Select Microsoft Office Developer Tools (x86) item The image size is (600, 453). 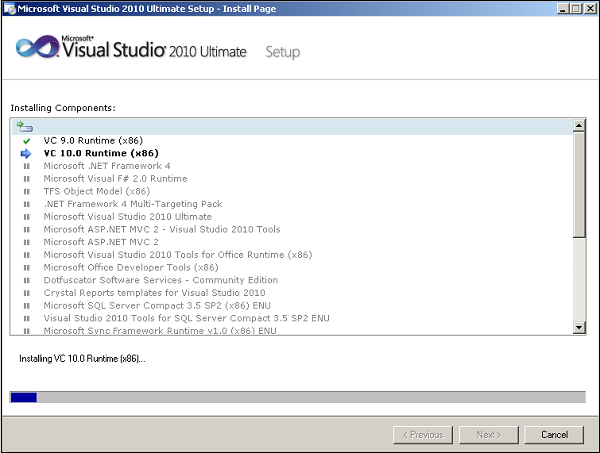pyautogui.click(x=130, y=268)
